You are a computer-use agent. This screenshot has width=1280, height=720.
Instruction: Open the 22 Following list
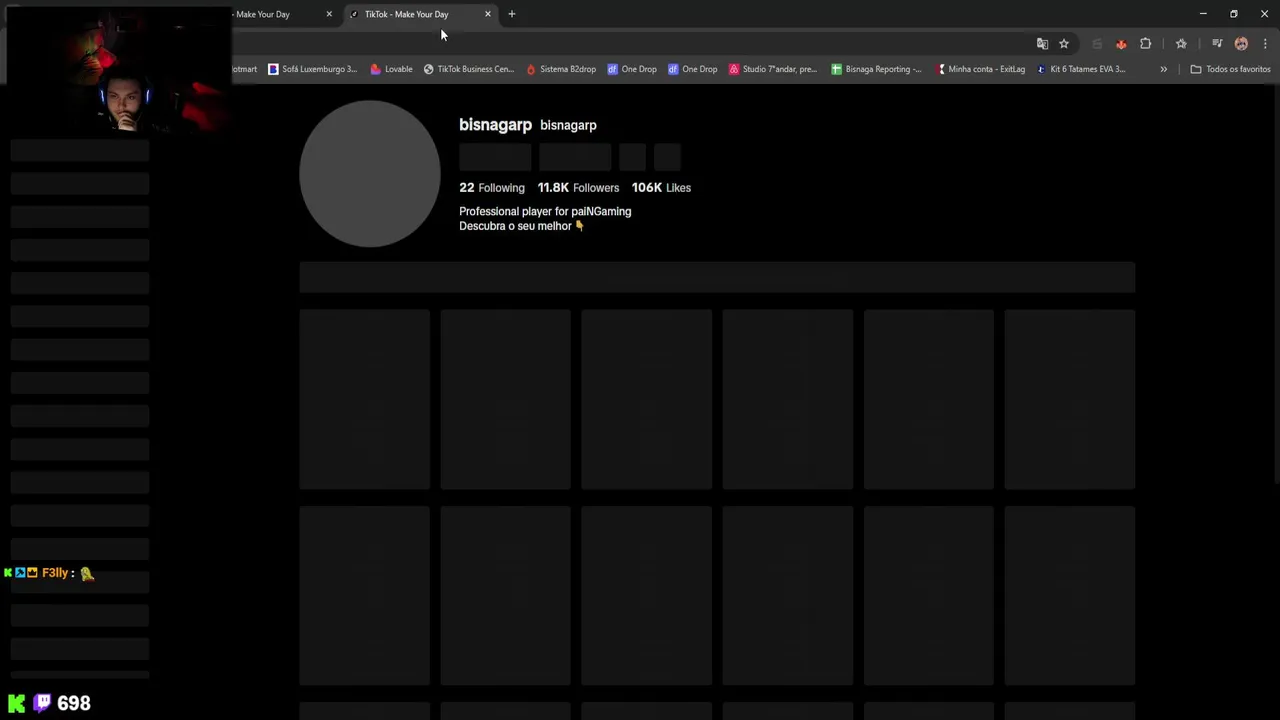coord(492,188)
